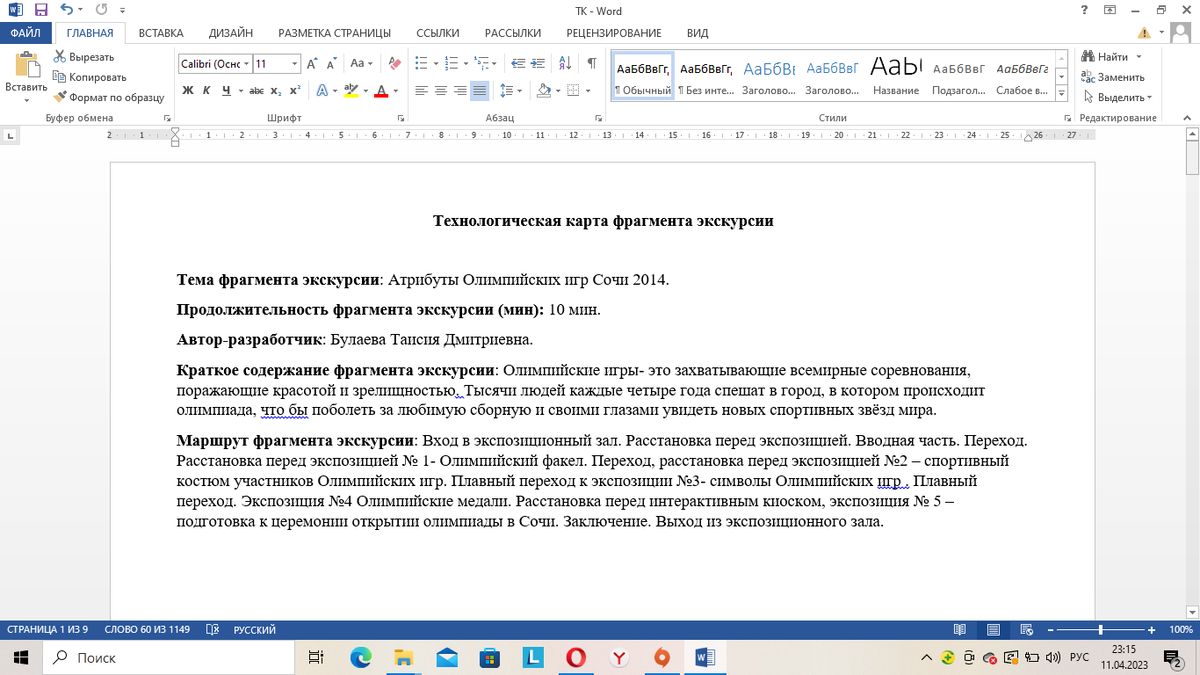Click the word count СЛОВО 60 ИЗ 1149
Viewport: 1200px width, 675px height.
coord(147,630)
